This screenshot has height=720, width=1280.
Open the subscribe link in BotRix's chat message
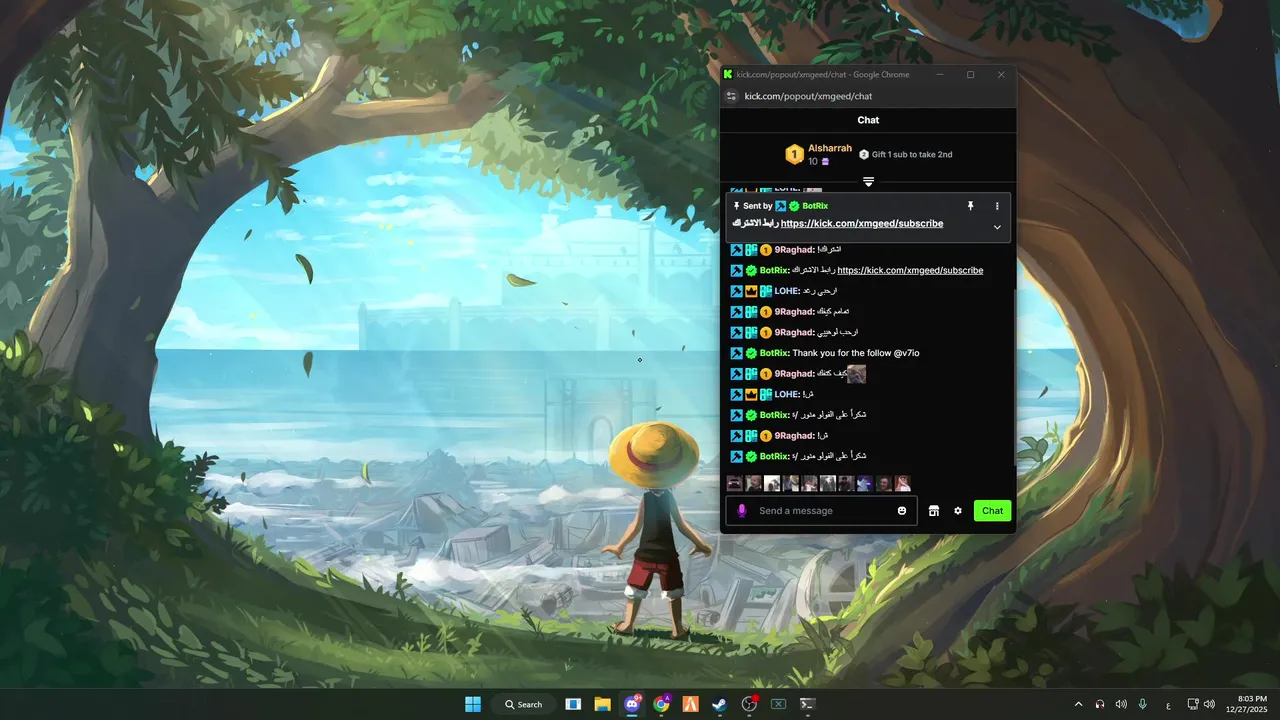(x=910, y=270)
